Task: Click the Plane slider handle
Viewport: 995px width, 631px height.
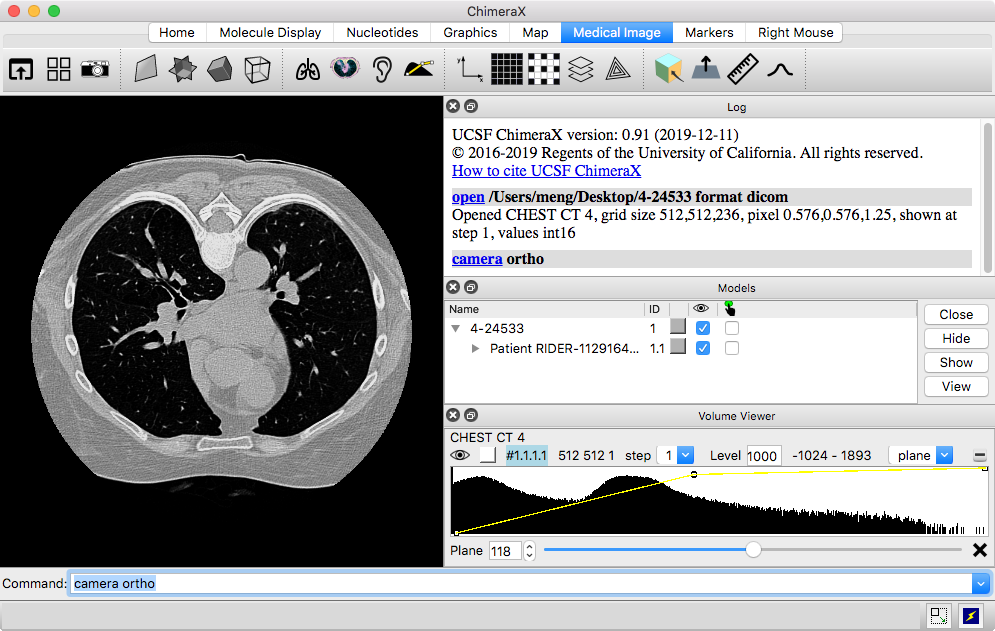Action: click(x=753, y=550)
